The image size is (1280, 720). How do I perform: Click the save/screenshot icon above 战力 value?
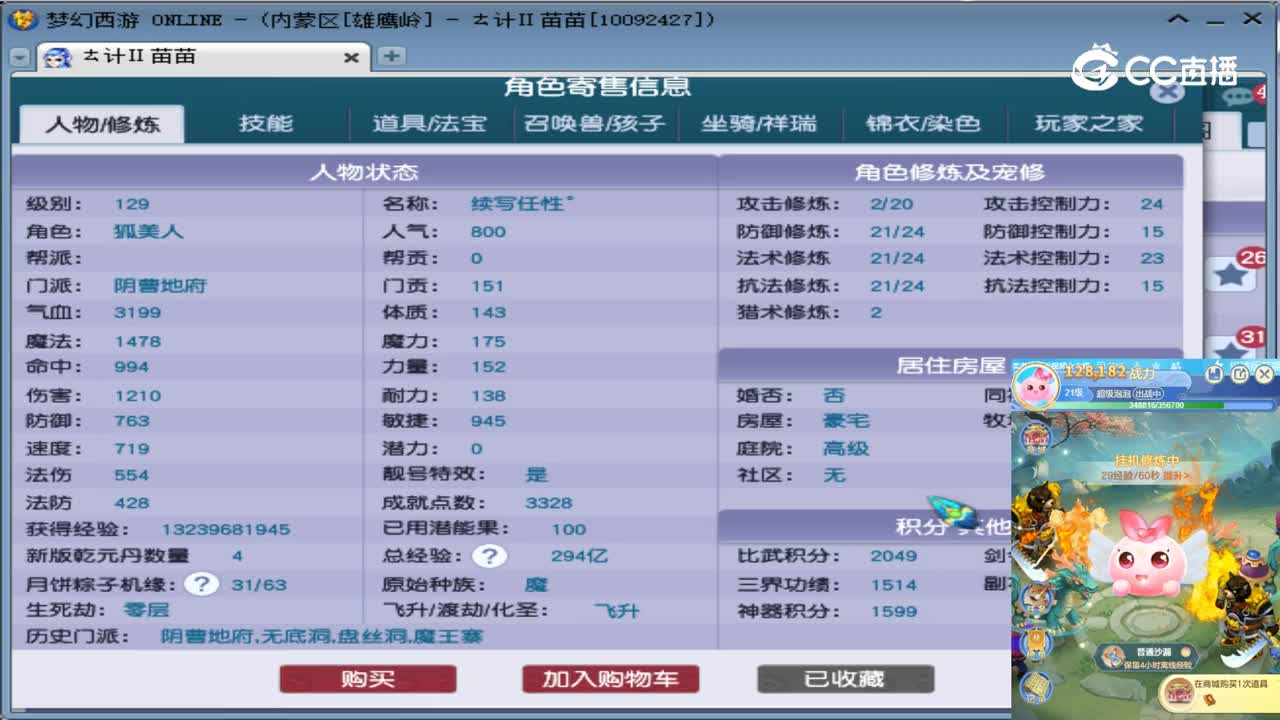point(1214,374)
